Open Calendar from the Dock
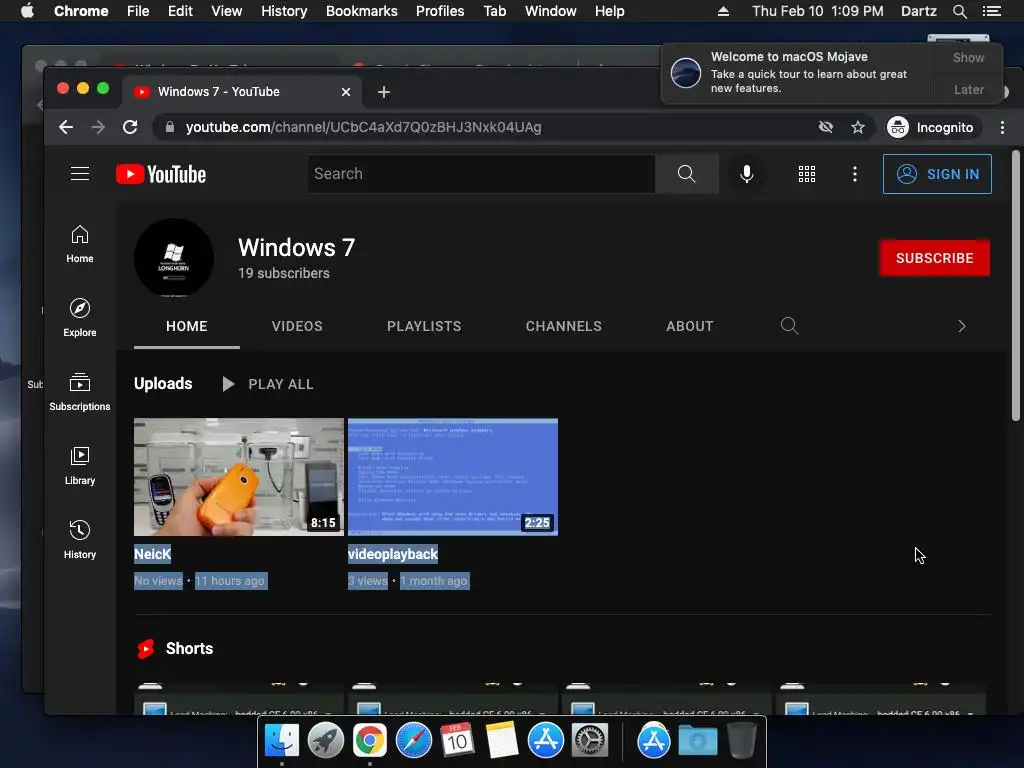The width and height of the screenshot is (1024, 768). click(x=457, y=741)
